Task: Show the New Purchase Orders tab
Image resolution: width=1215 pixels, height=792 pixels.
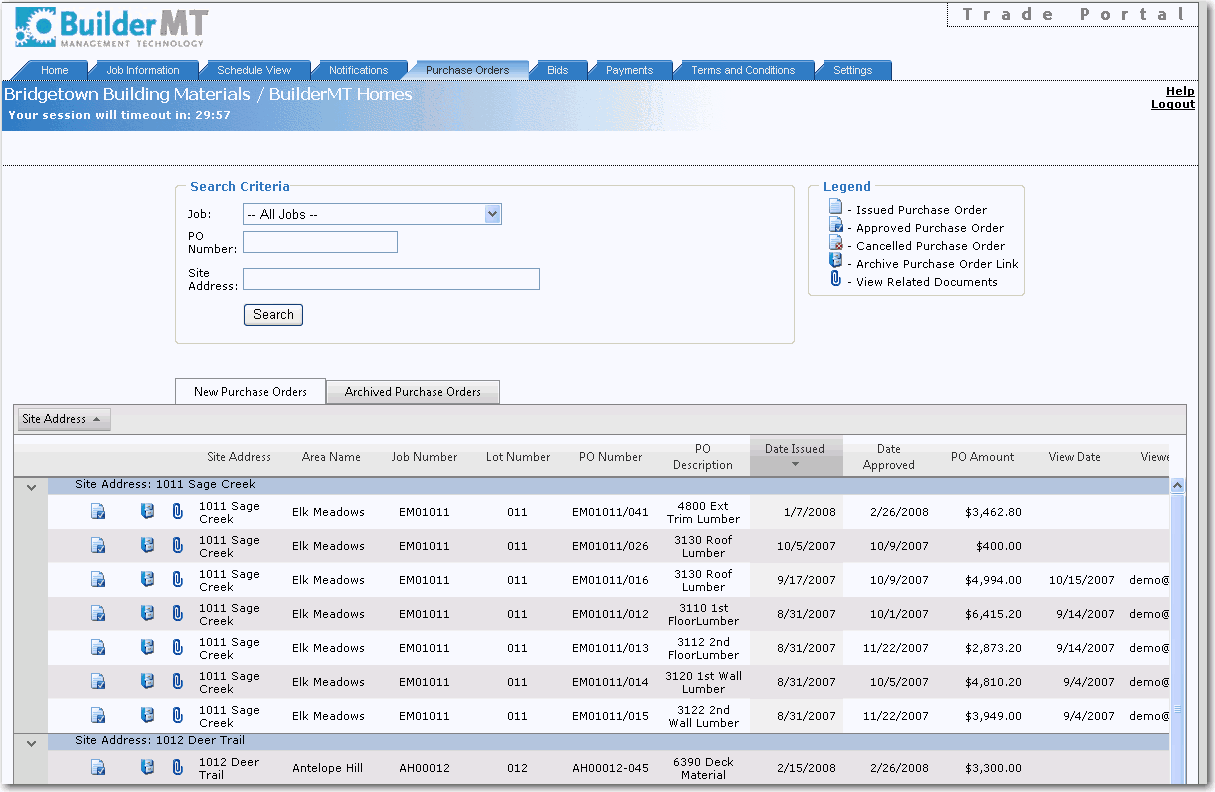Action: point(250,392)
